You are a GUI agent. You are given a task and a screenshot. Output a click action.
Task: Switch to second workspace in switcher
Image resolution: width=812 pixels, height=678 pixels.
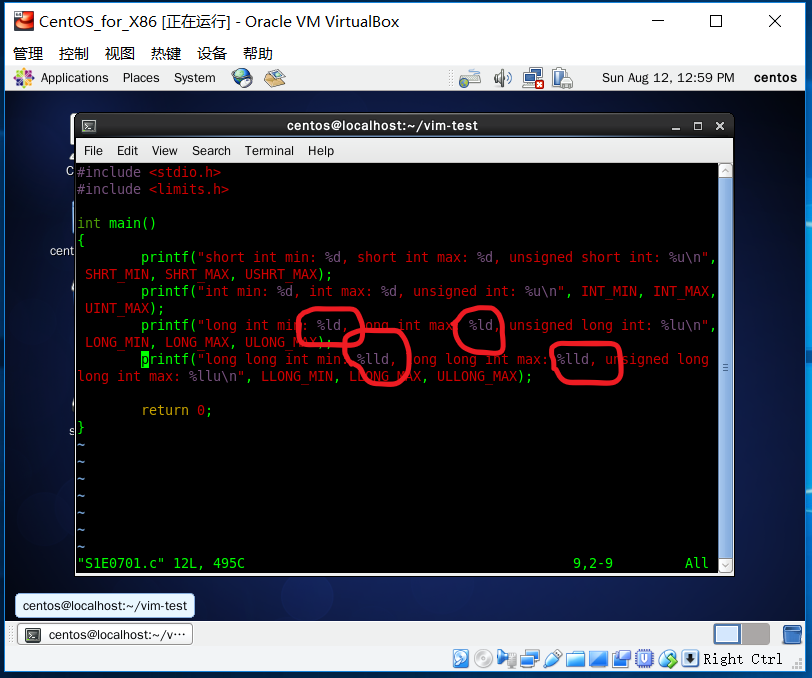point(756,634)
